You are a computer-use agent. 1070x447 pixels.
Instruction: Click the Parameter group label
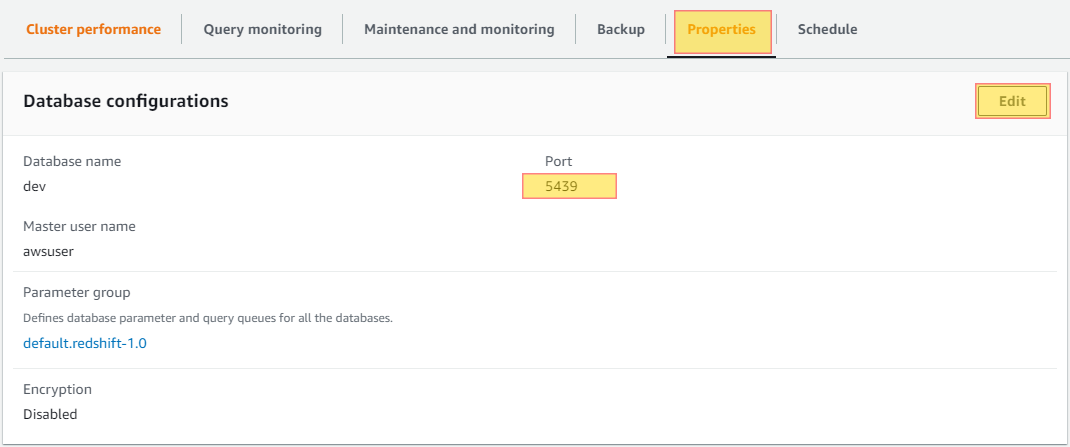click(76, 293)
